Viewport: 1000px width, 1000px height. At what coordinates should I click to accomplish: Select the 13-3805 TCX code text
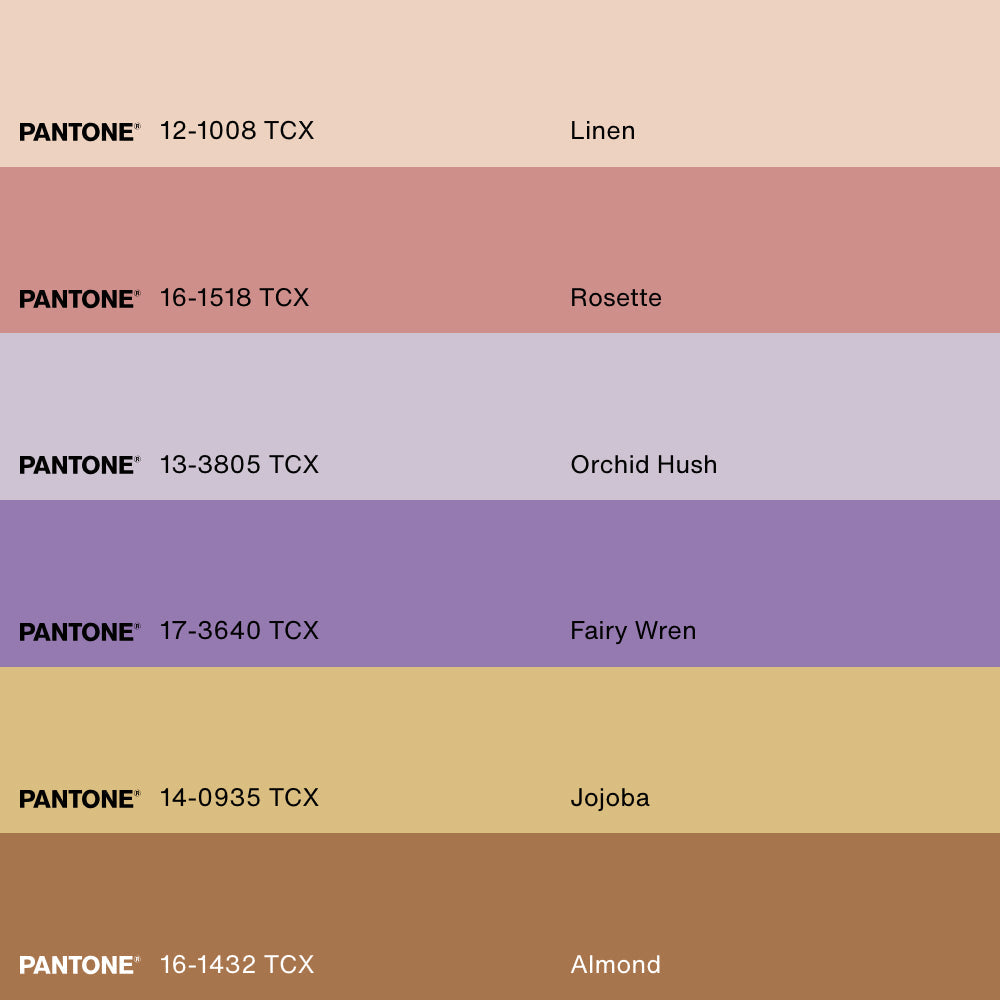(x=239, y=465)
